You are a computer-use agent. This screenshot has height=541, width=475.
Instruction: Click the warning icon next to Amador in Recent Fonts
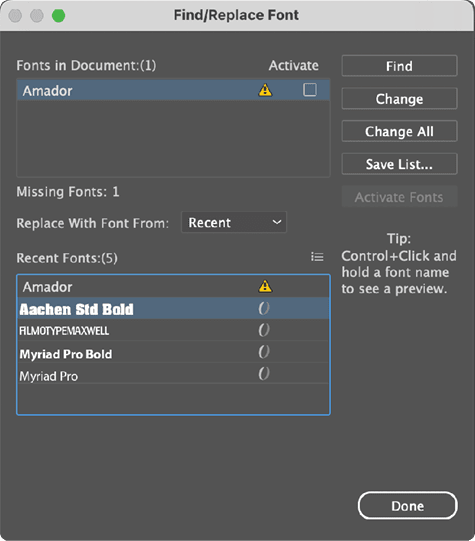[265, 286]
